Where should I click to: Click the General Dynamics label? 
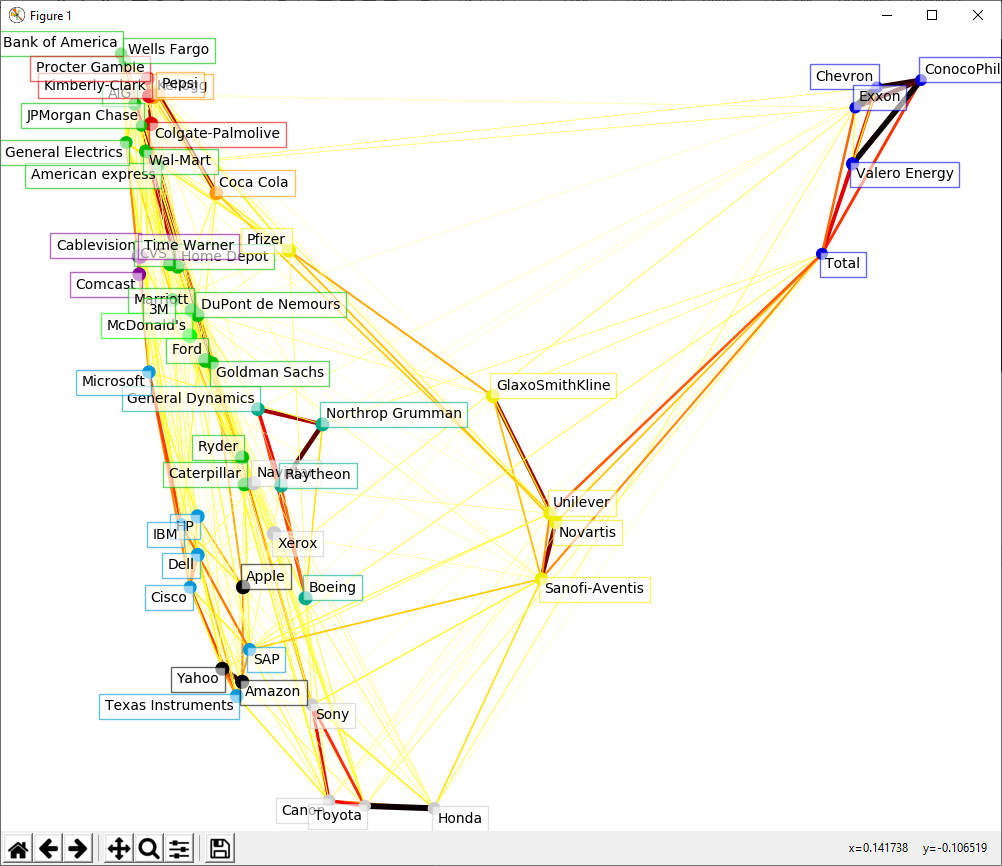point(191,399)
